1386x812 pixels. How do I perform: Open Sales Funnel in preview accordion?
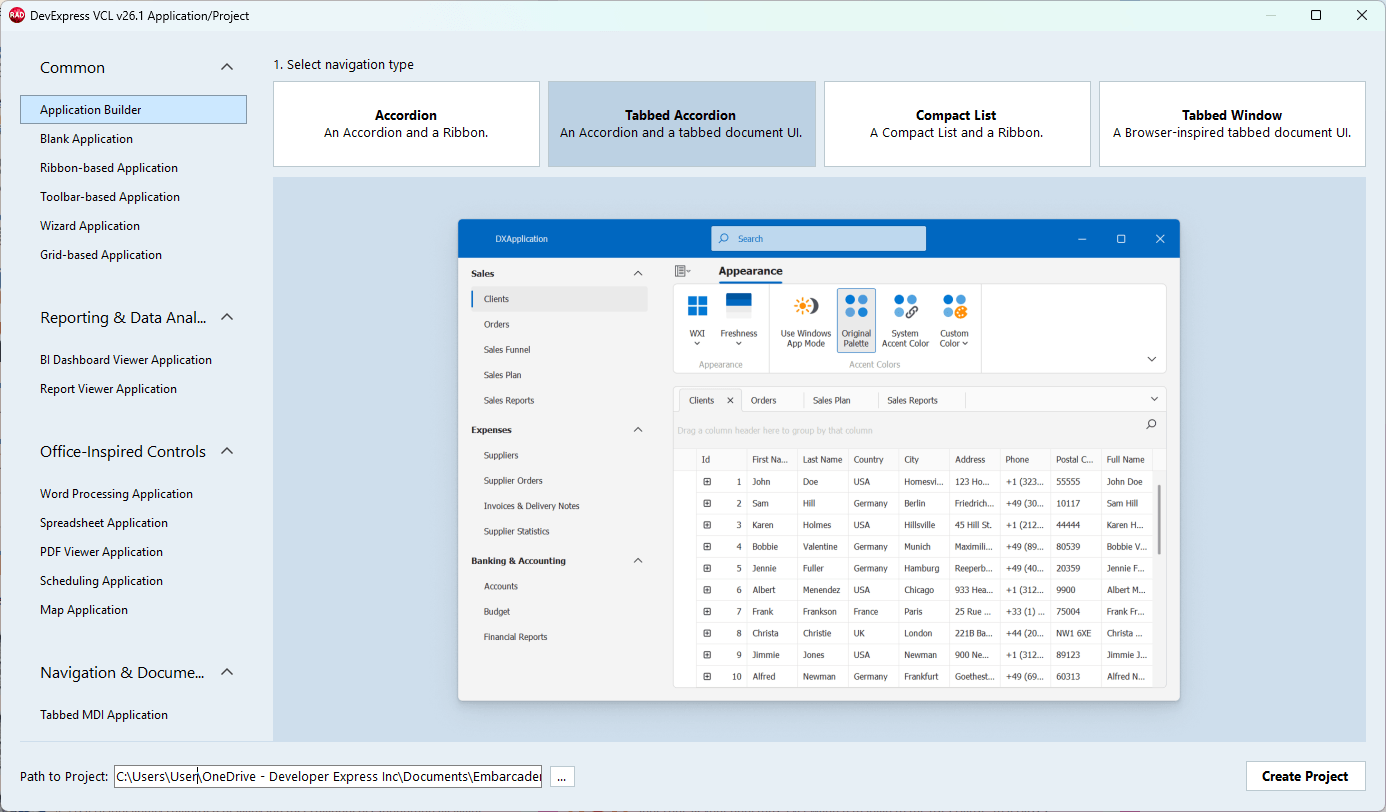tap(559, 350)
